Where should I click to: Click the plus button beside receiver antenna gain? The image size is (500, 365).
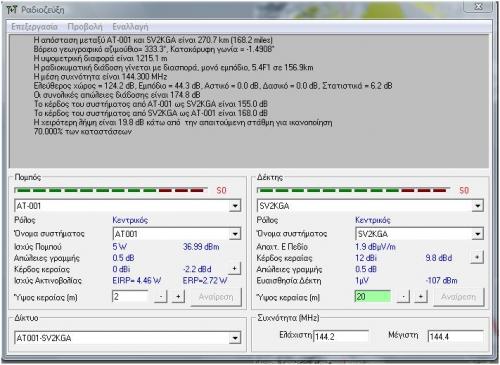(477, 257)
